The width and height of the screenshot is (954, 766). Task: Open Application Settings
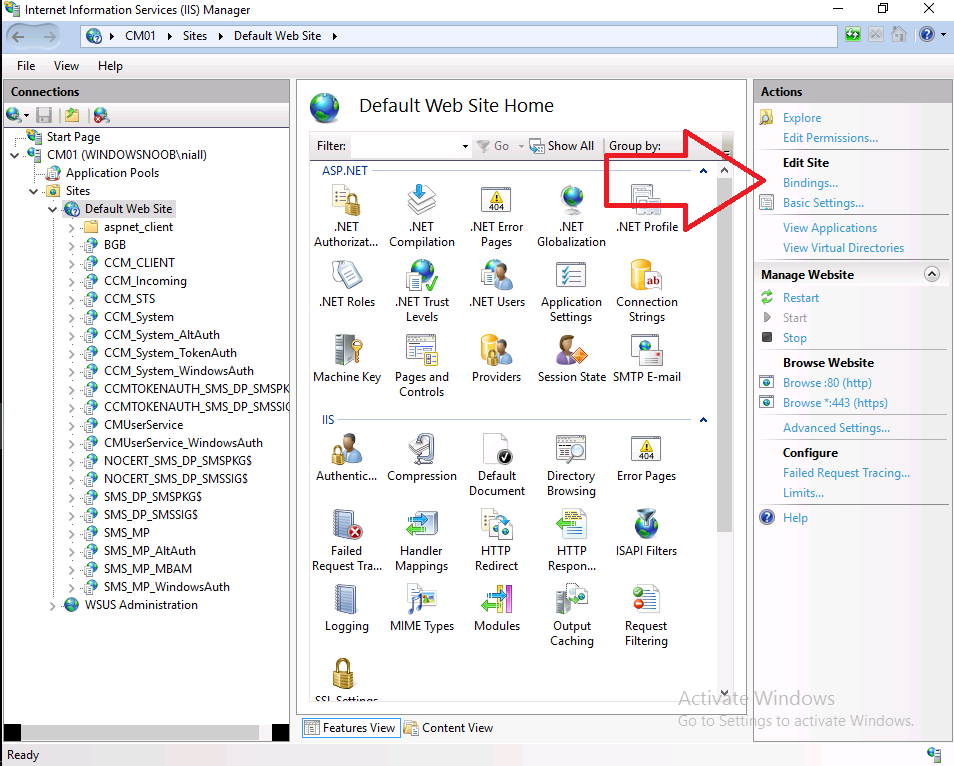point(571,291)
